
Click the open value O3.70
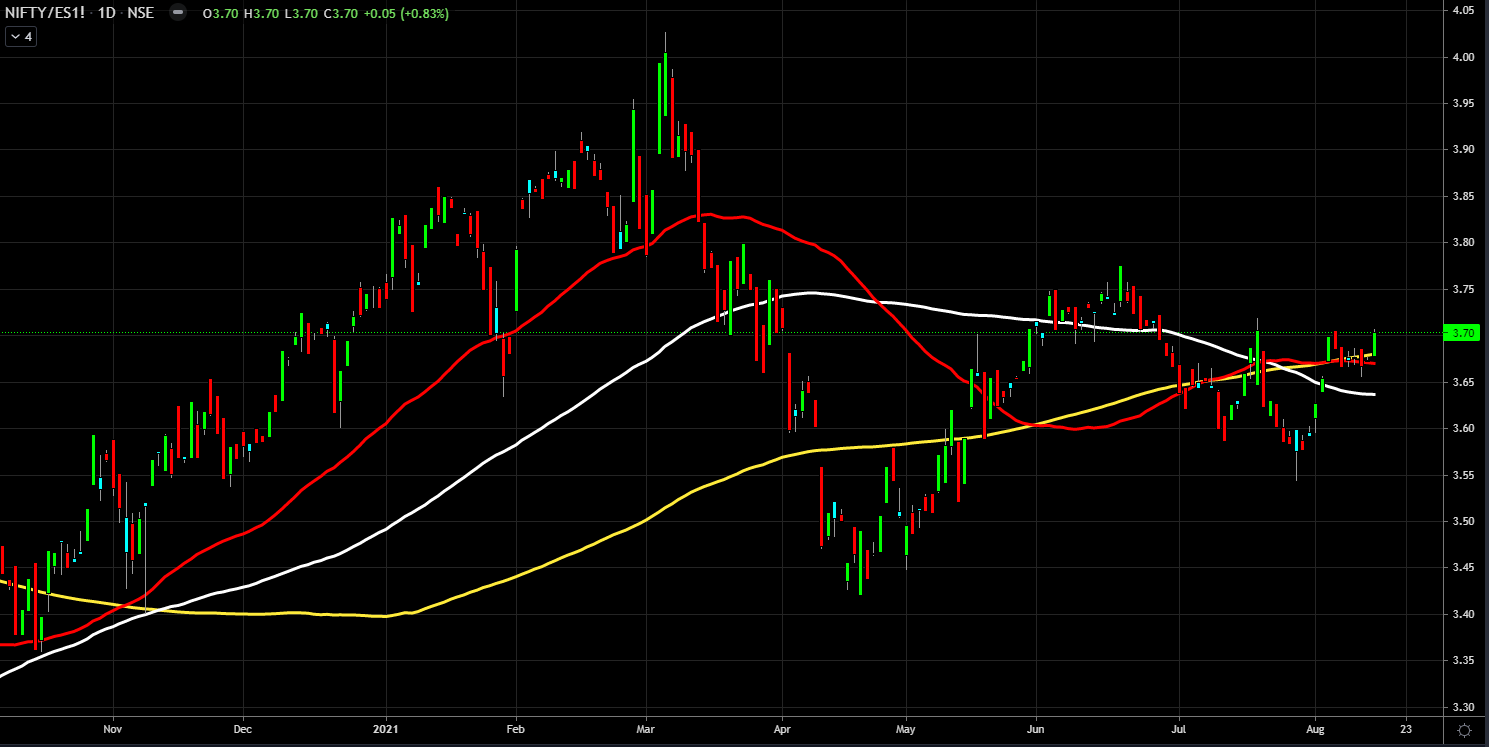pyautogui.click(x=220, y=14)
